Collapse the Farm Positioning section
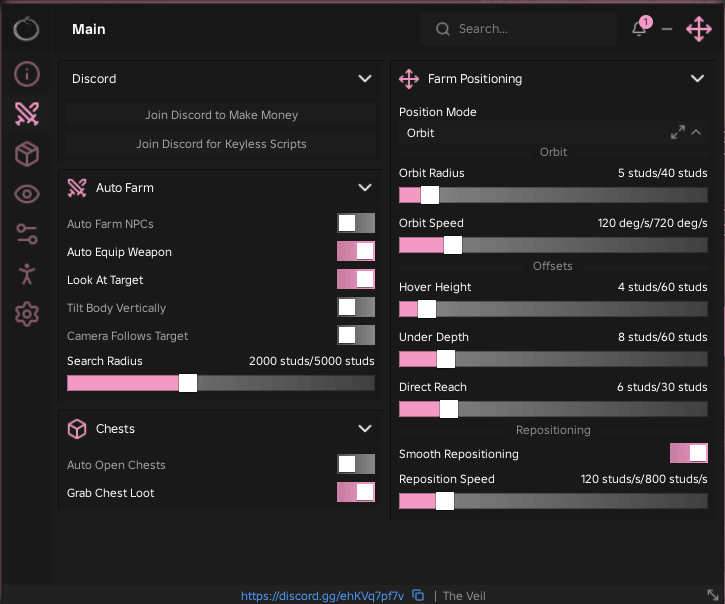This screenshot has width=725, height=604. pos(697,79)
